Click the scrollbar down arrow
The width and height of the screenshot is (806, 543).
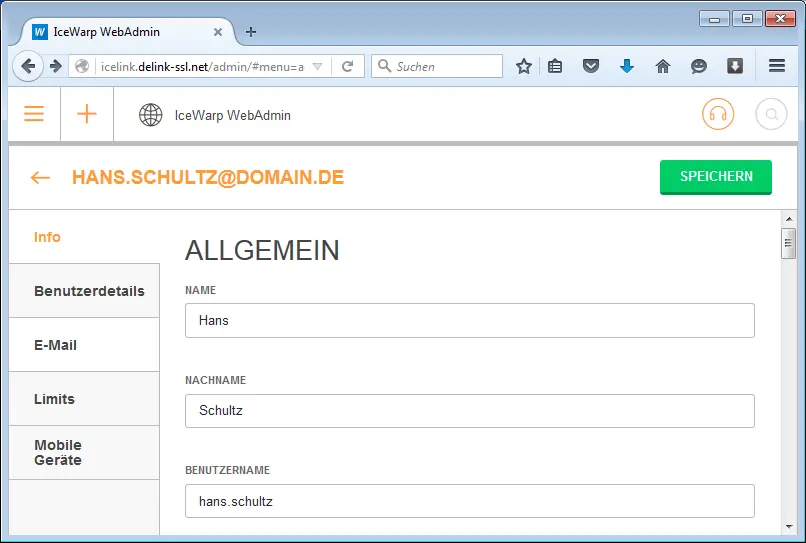tap(789, 527)
